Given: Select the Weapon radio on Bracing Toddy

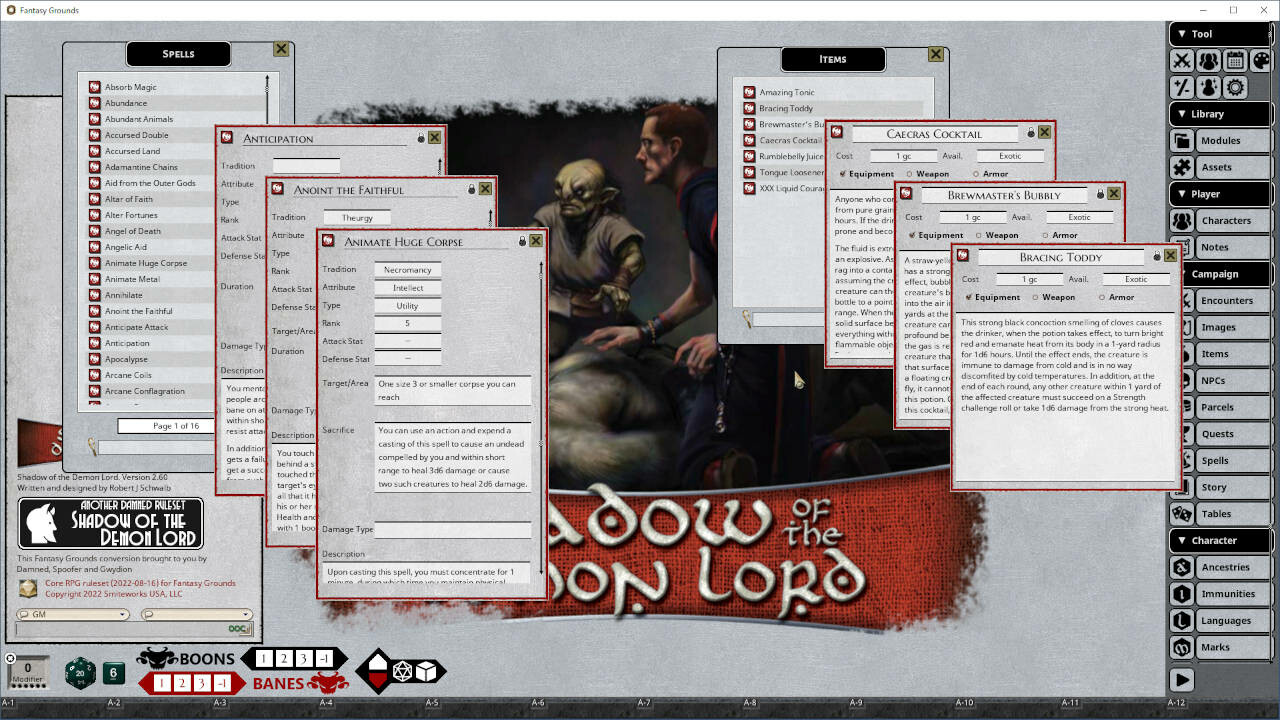Looking at the screenshot, I should (x=1035, y=297).
